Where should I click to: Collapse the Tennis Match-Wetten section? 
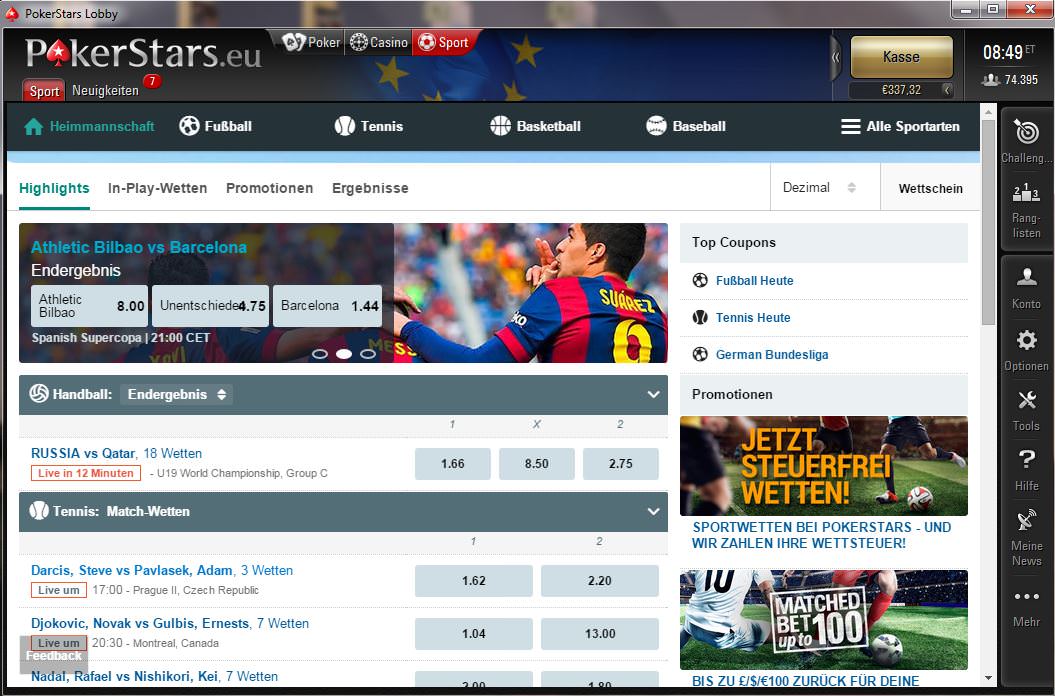(653, 511)
